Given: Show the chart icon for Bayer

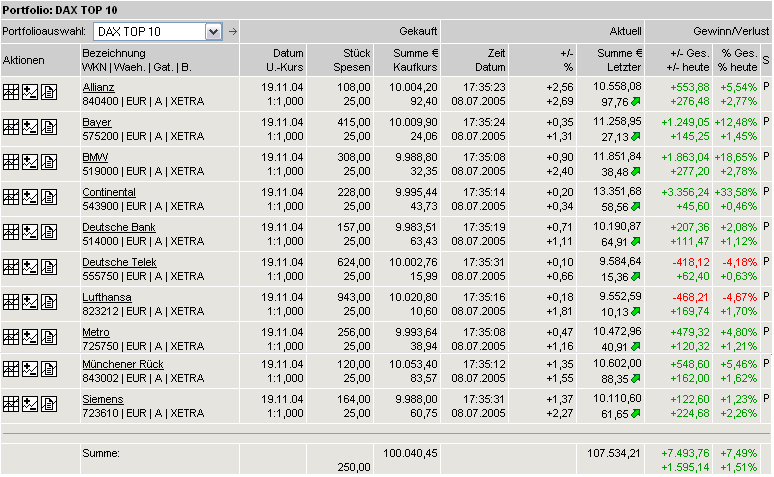Looking at the screenshot, I should [x=29, y=130].
